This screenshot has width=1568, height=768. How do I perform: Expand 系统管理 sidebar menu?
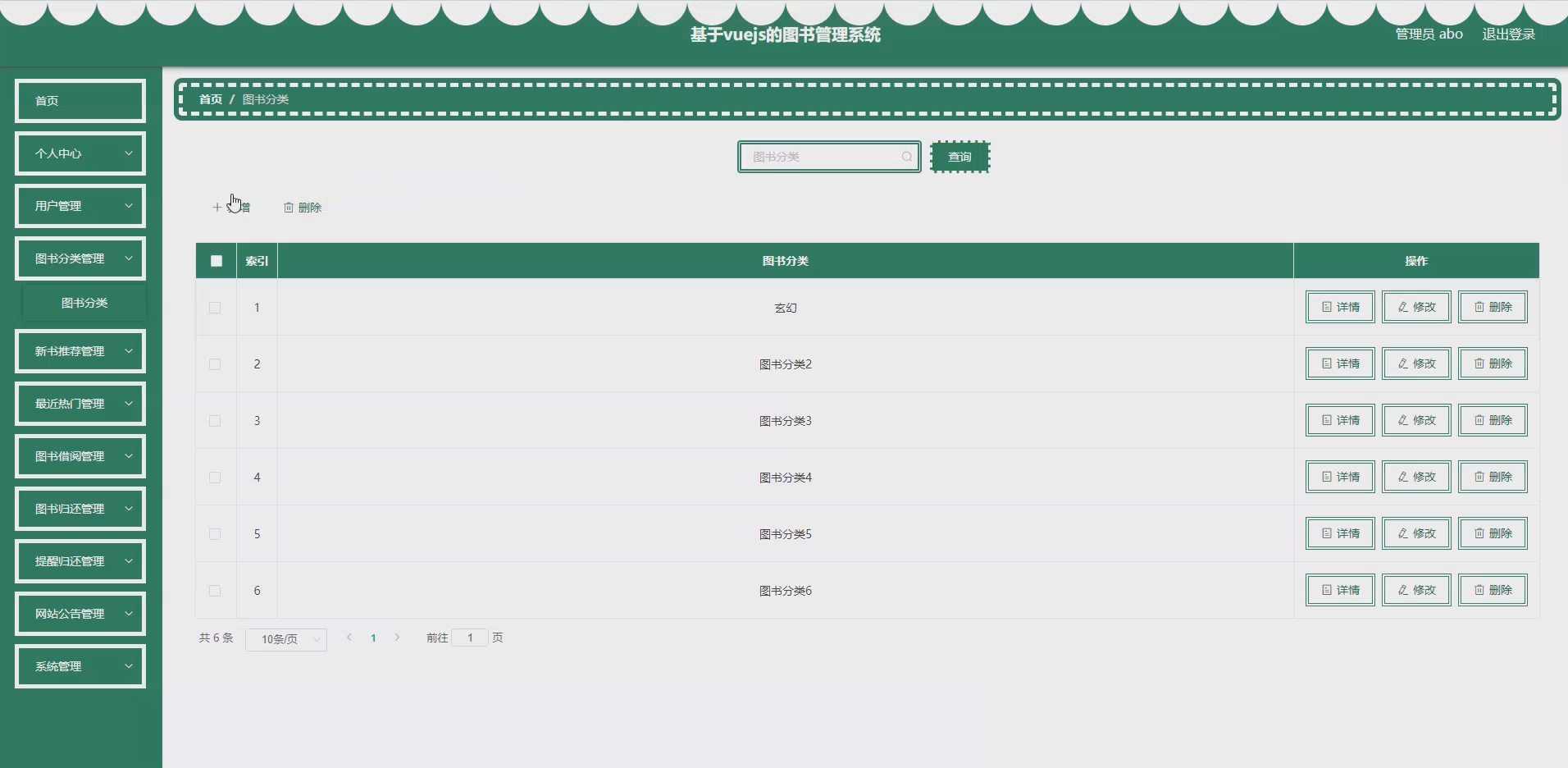tap(80, 666)
